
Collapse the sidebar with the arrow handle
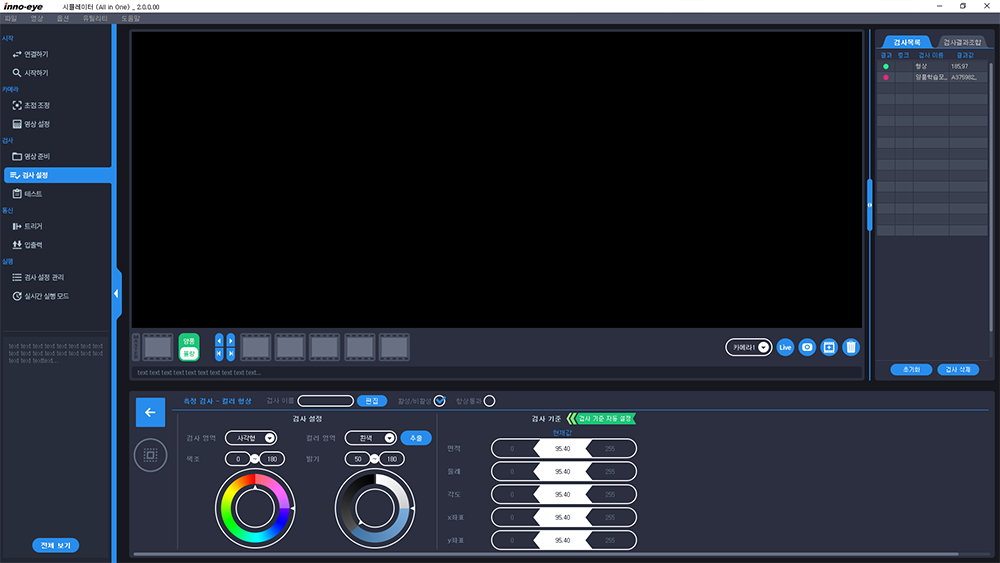[117, 294]
